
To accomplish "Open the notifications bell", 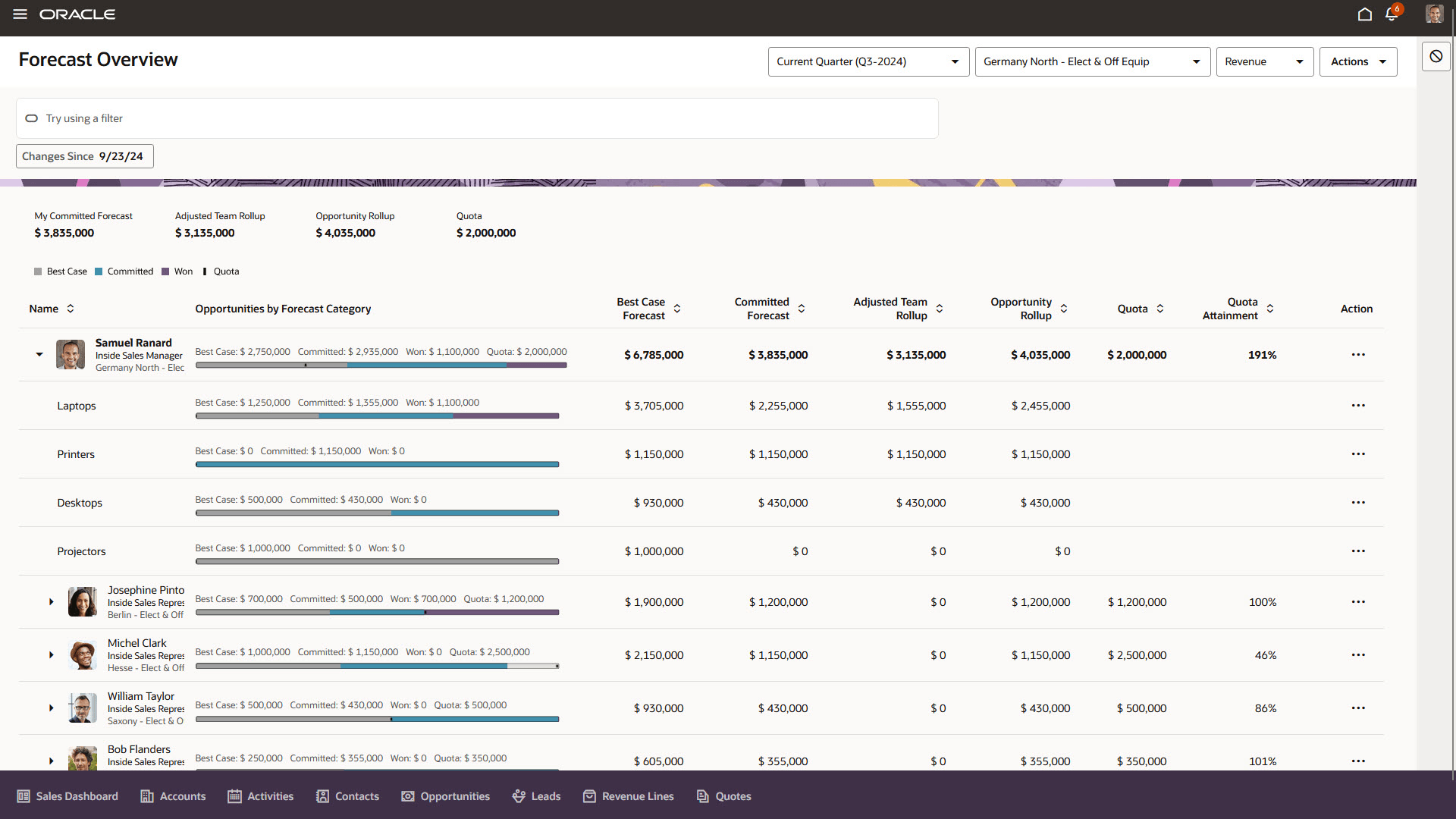I will tap(1392, 14).
